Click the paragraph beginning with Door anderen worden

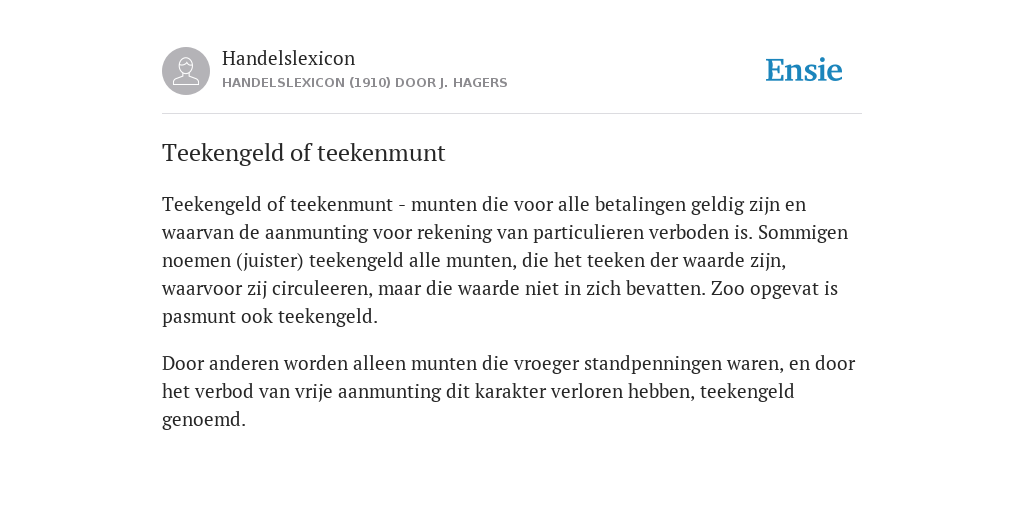point(509,391)
